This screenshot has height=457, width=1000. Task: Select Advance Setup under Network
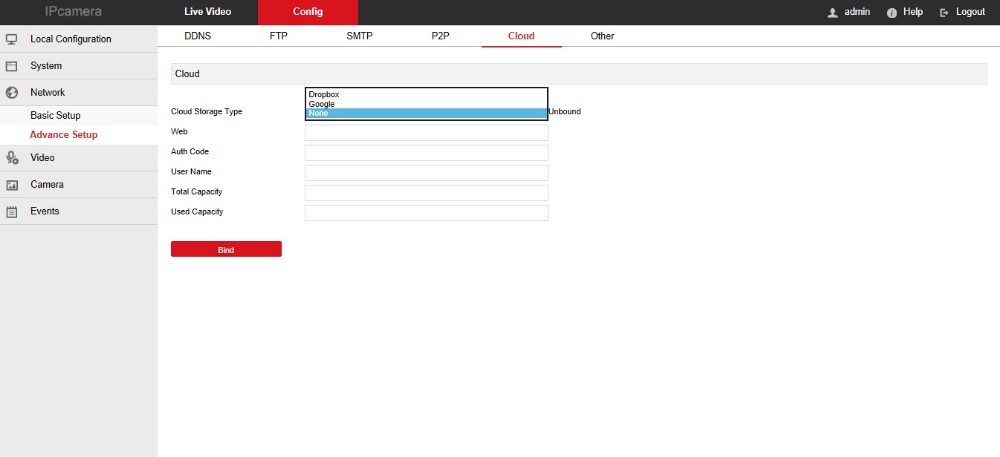click(78, 135)
